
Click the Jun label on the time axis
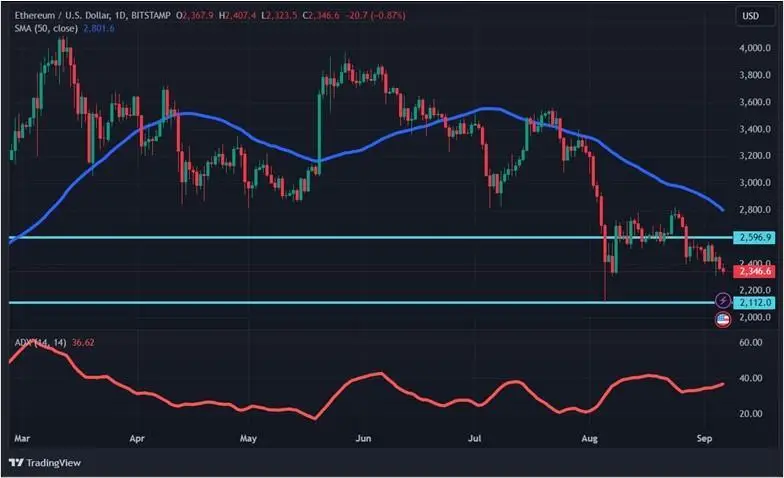tap(365, 438)
